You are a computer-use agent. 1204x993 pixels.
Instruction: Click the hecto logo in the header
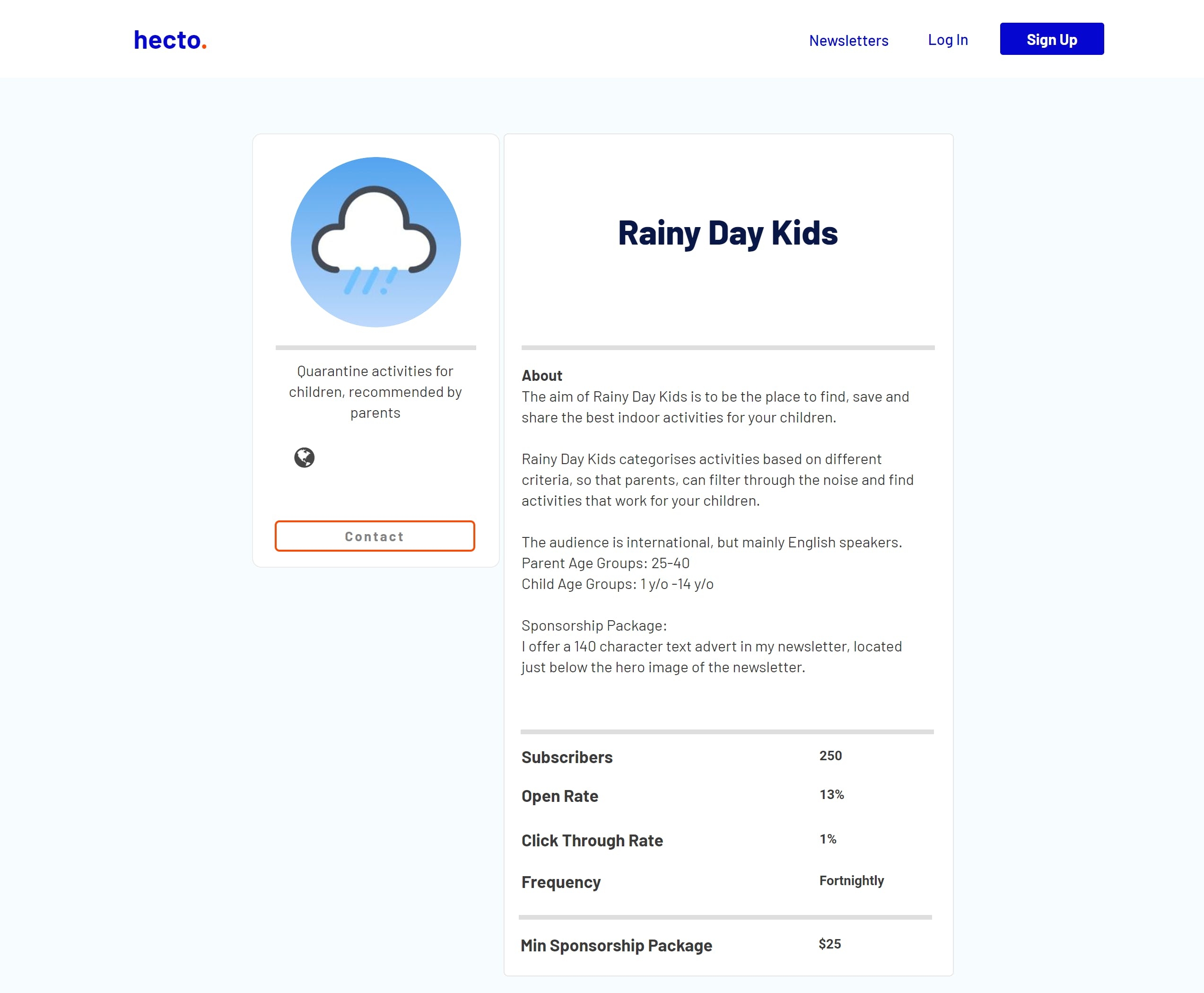point(170,40)
